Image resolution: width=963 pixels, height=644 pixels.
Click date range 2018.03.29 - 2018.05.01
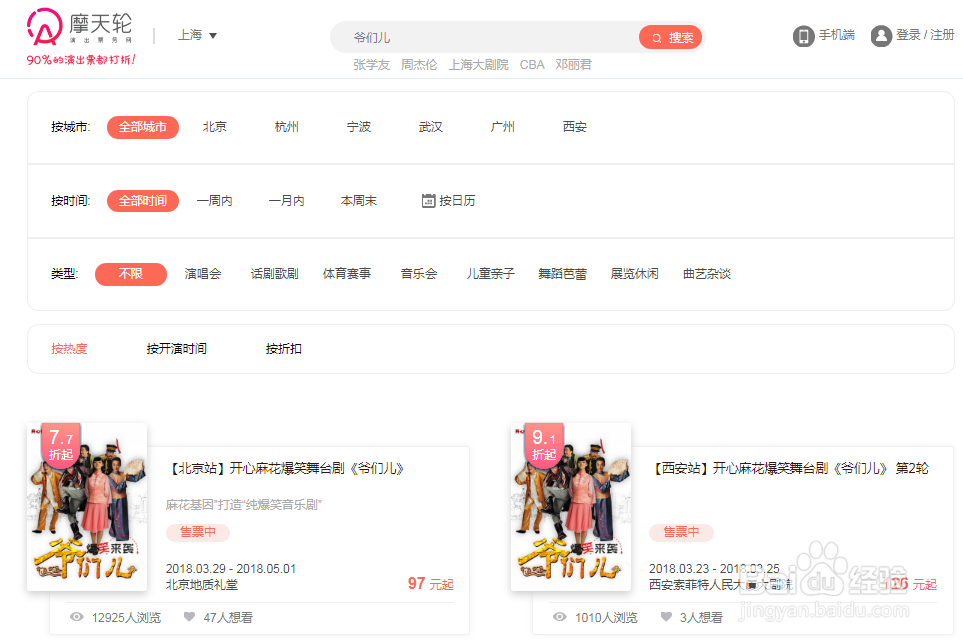point(231,568)
